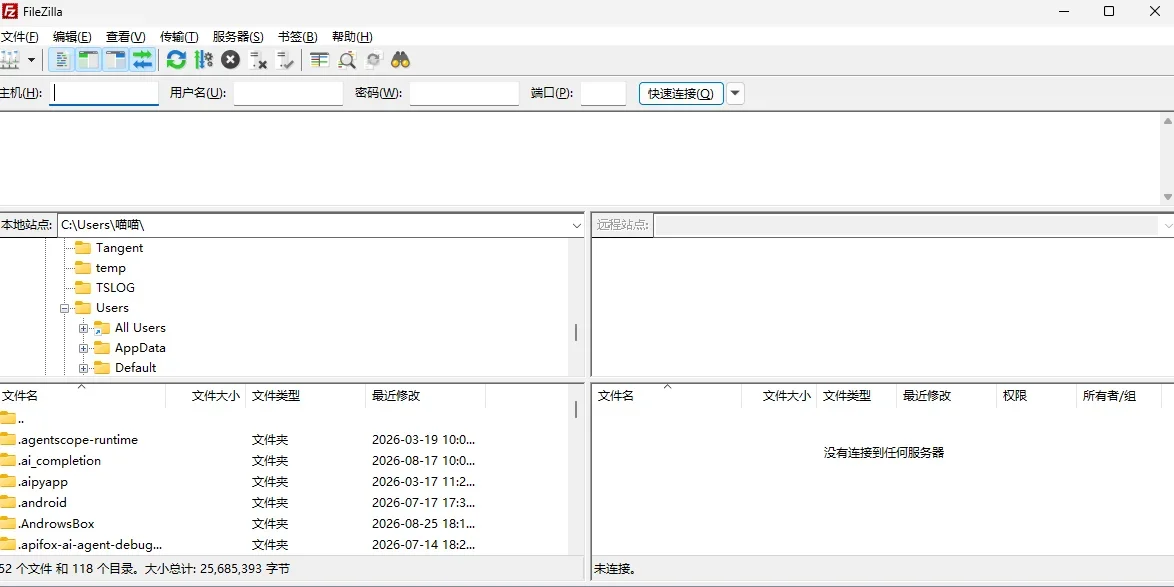The height and width of the screenshot is (587, 1174).
Task: Collapse the Users folder tree node
Action: click(x=65, y=308)
